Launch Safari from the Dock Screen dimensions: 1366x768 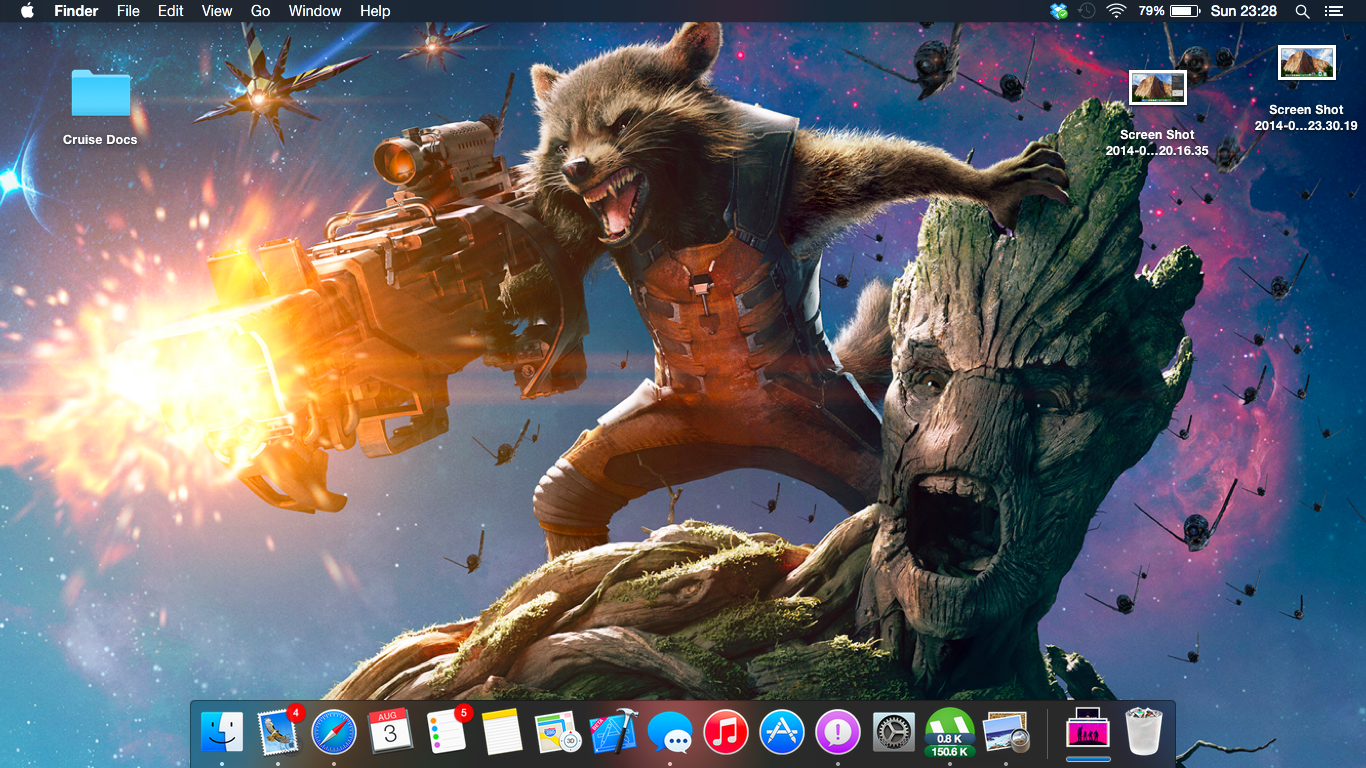334,732
